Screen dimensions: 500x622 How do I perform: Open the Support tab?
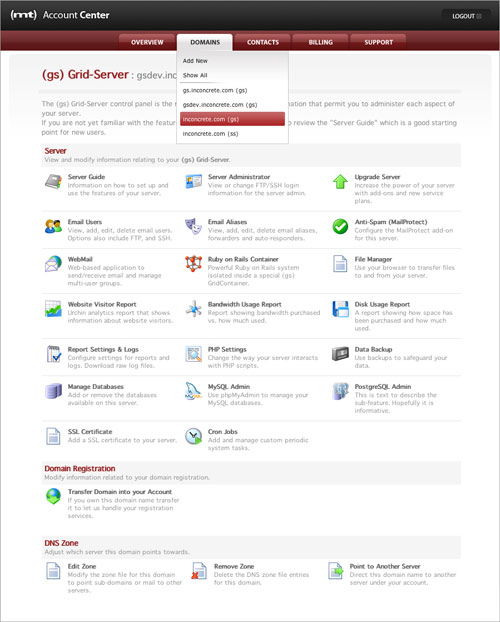pyautogui.click(x=379, y=42)
